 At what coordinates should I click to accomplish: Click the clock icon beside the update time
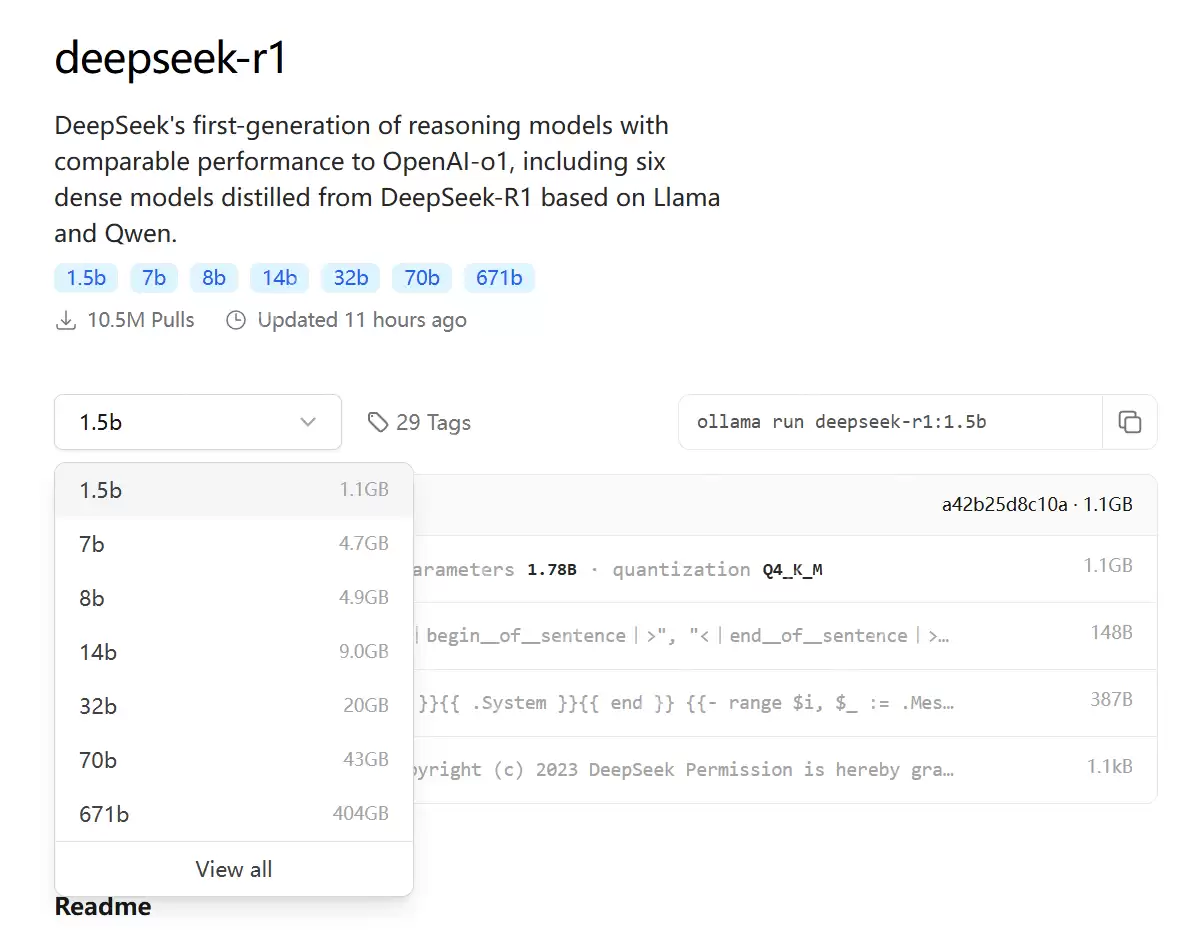coord(236,320)
